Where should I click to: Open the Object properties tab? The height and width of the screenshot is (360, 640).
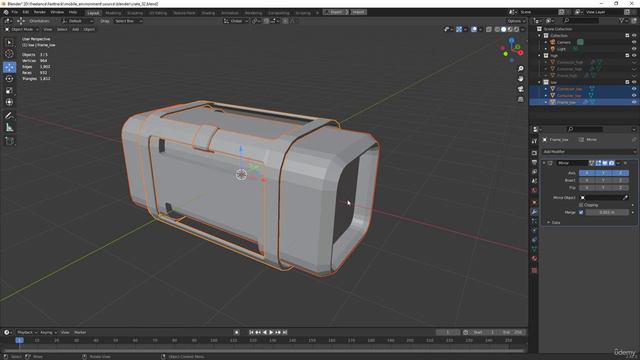534,202
